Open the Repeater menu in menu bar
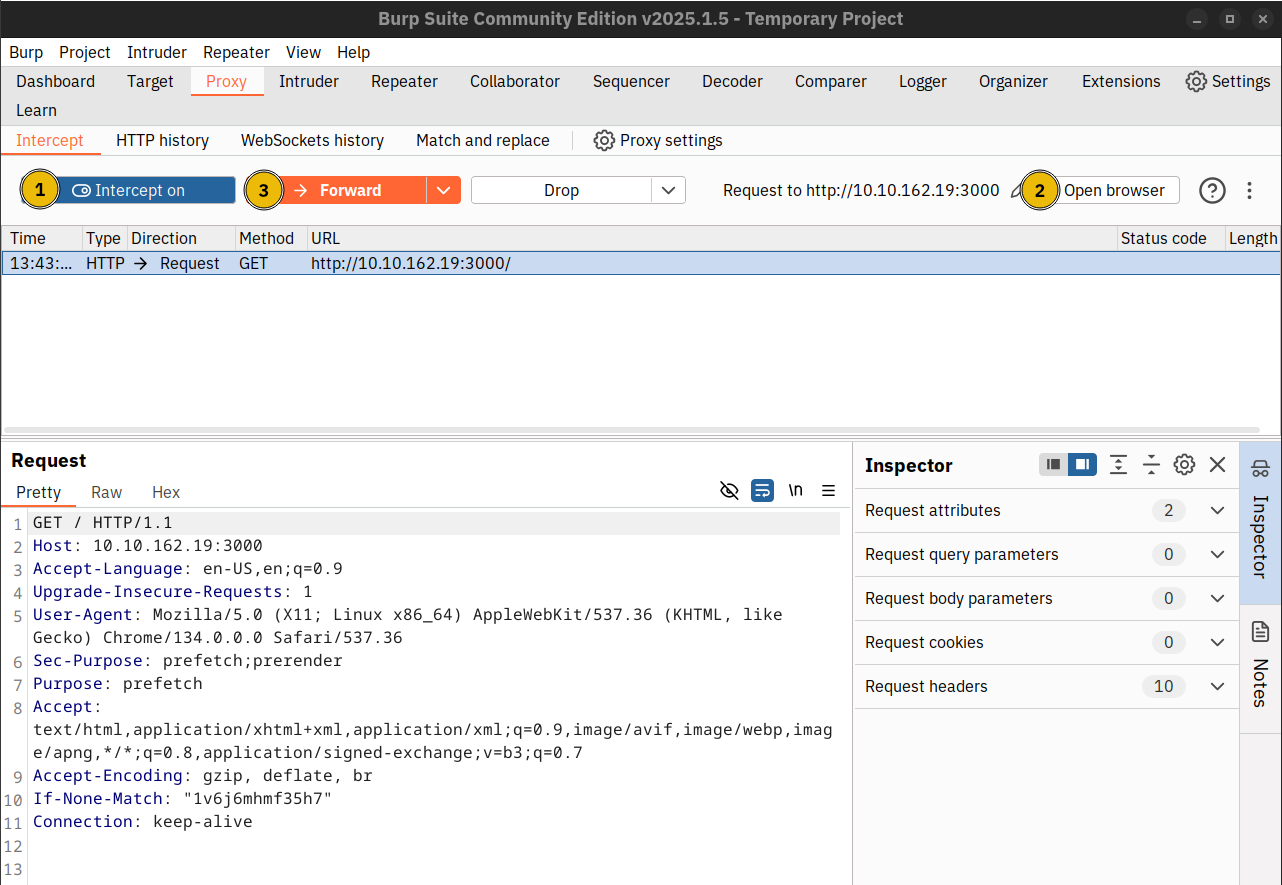The width and height of the screenshot is (1282, 885). [236, 52]
